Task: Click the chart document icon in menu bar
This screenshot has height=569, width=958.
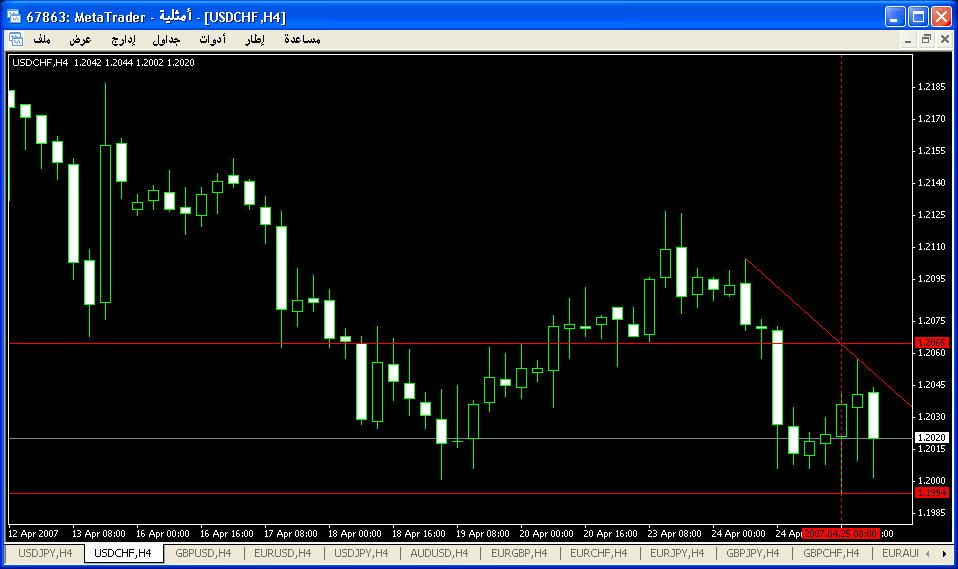Action: coord(16,40)
